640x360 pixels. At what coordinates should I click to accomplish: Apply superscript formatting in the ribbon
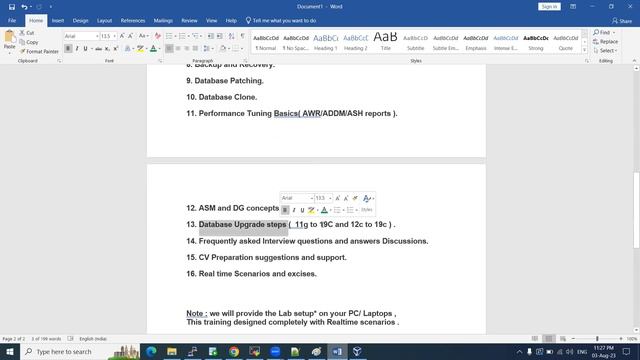[116, 49]
